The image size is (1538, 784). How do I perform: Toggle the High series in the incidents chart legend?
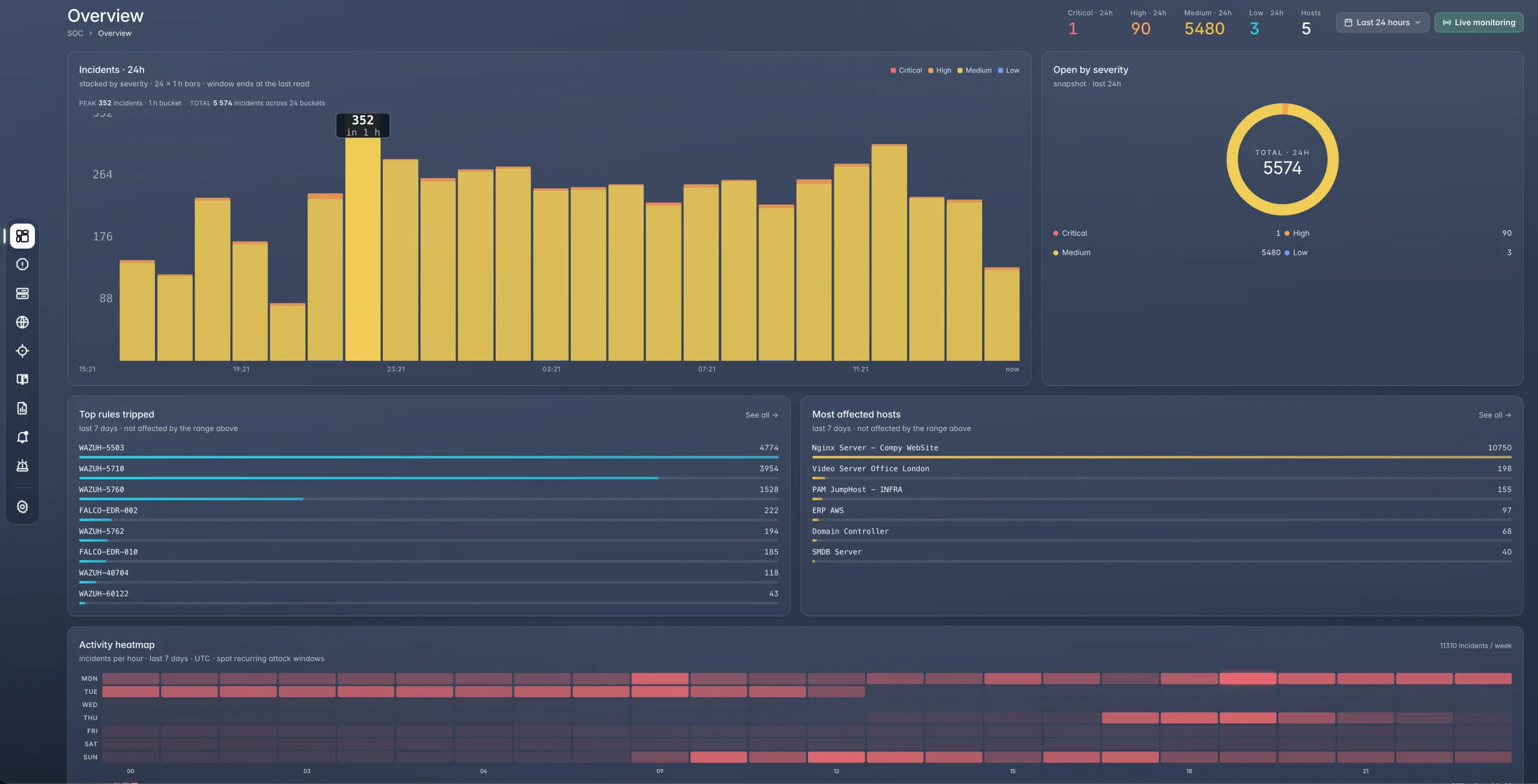[940, 70]
